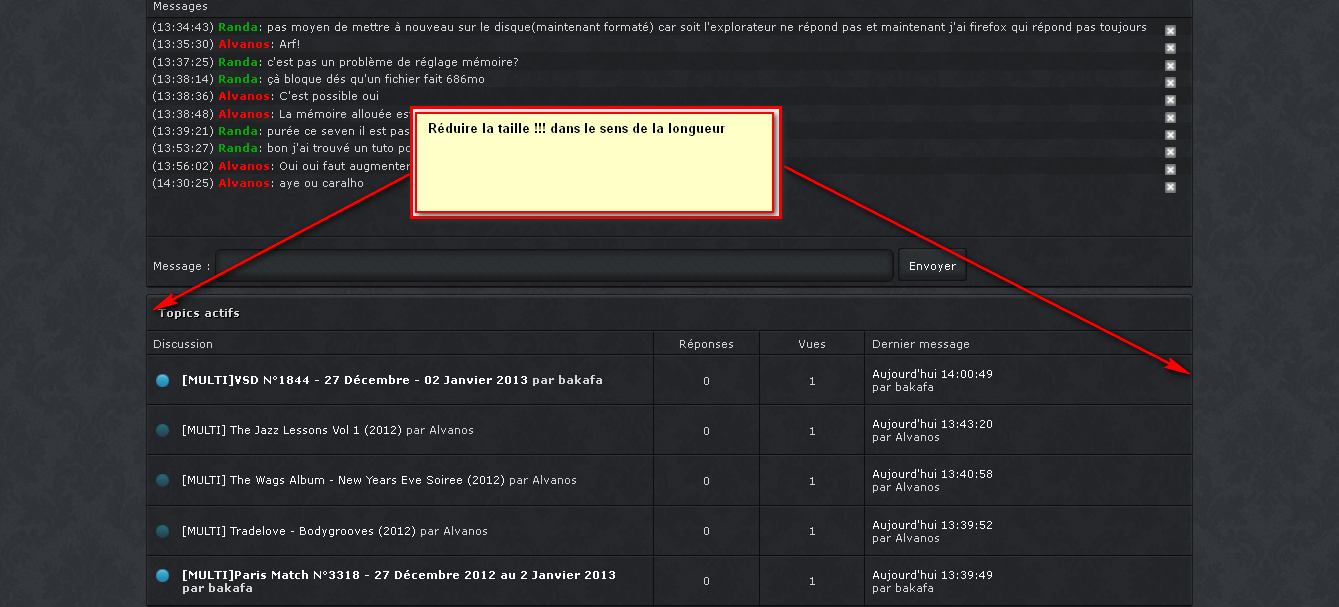Screen dimensions: 1339x607
Task: Click username Randa in 13:34:43 message
Action: 238,27
